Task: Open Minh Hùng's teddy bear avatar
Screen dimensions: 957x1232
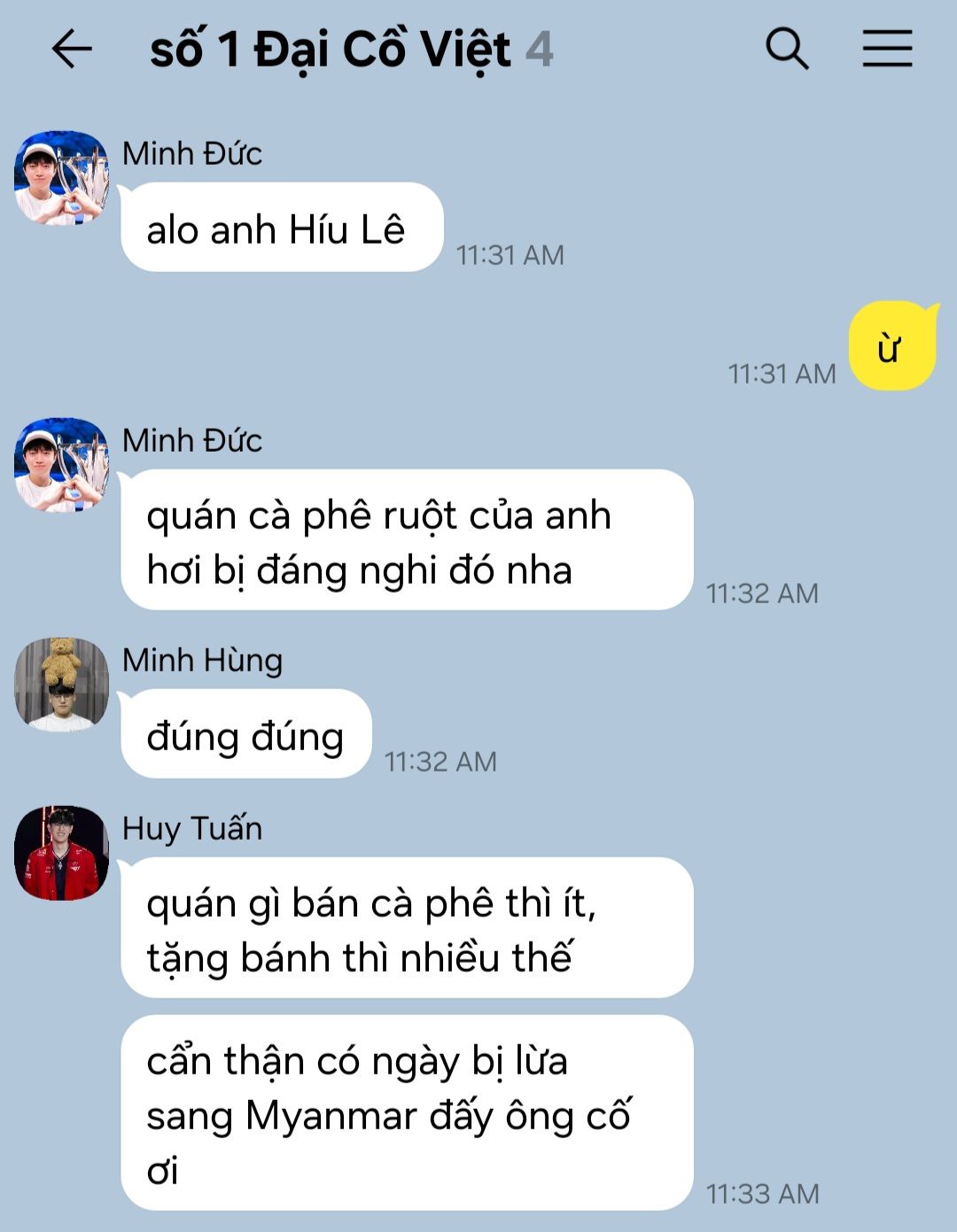Action: [61, 684]
